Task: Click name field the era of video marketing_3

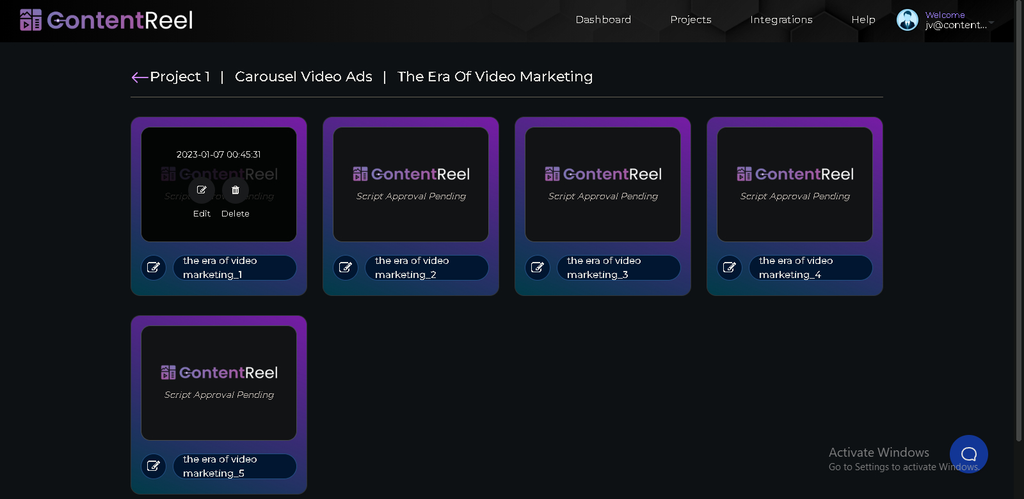Action: pos(618,268)
